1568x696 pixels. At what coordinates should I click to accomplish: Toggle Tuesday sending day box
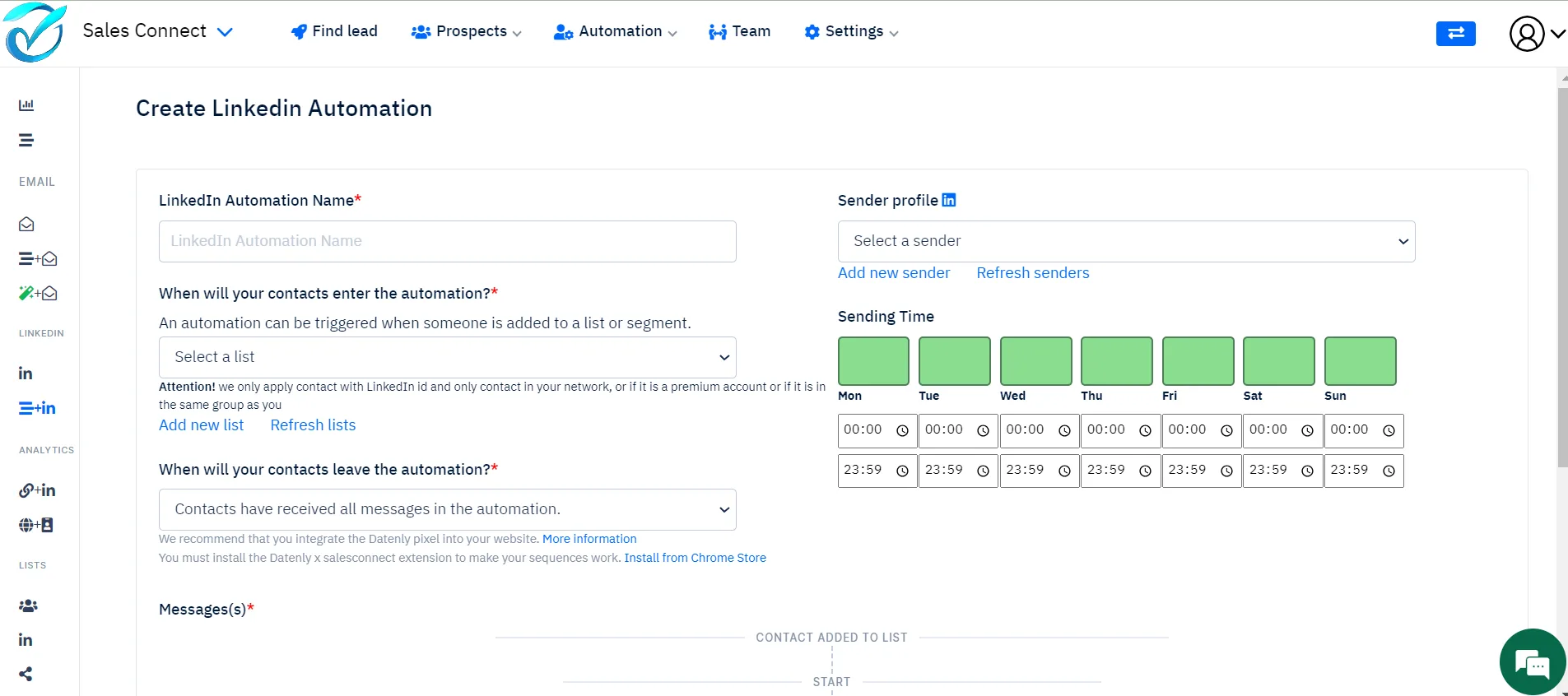pyautogui.click(x=955, y=361)
